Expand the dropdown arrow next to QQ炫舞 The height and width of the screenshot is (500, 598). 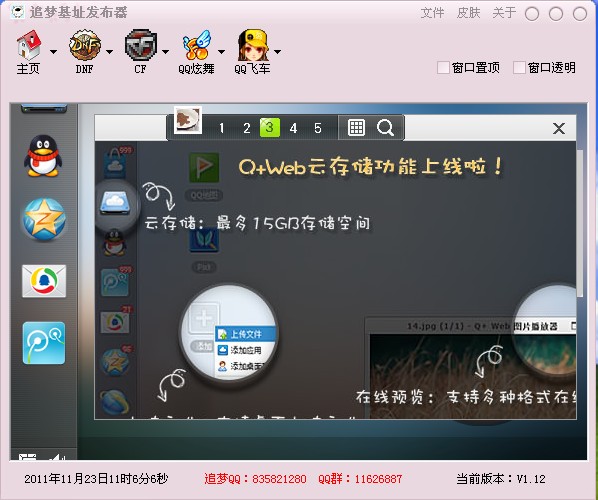[x=221, y=51]
